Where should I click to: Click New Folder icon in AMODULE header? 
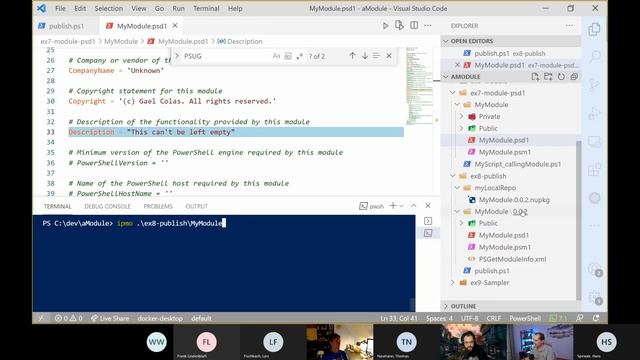click(x=548, y=76)
